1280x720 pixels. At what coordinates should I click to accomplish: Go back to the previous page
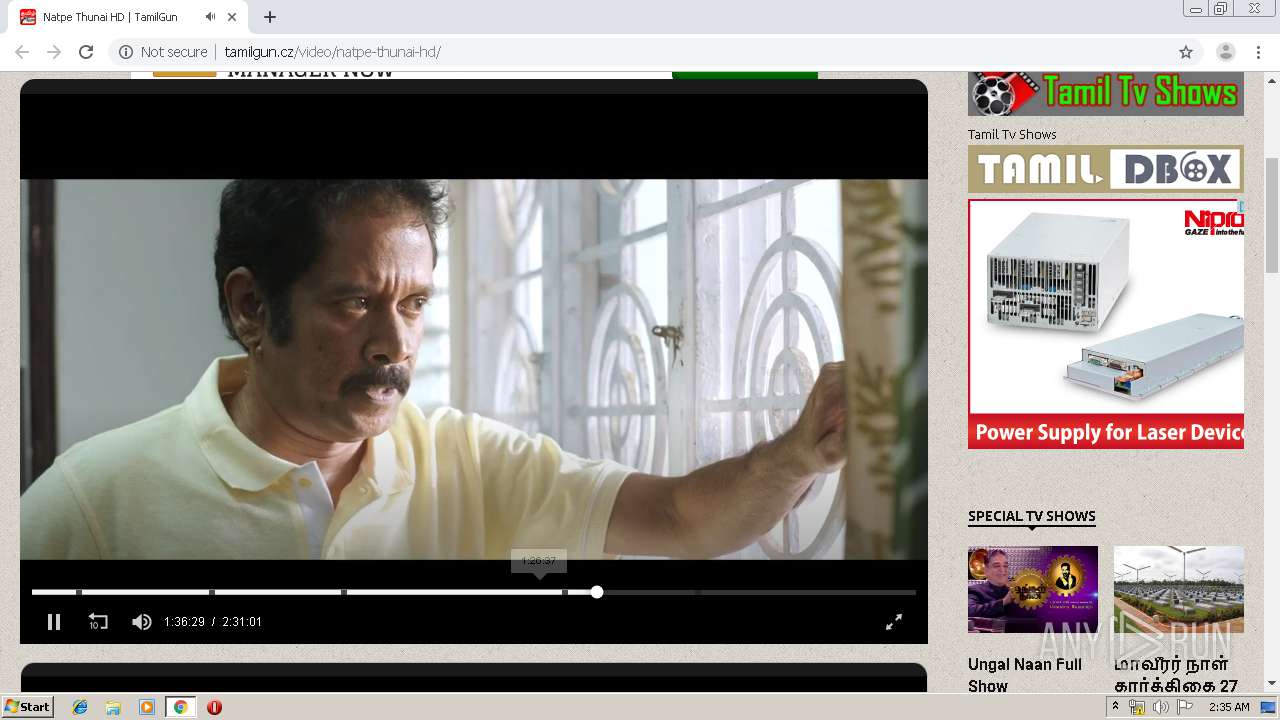22,52
